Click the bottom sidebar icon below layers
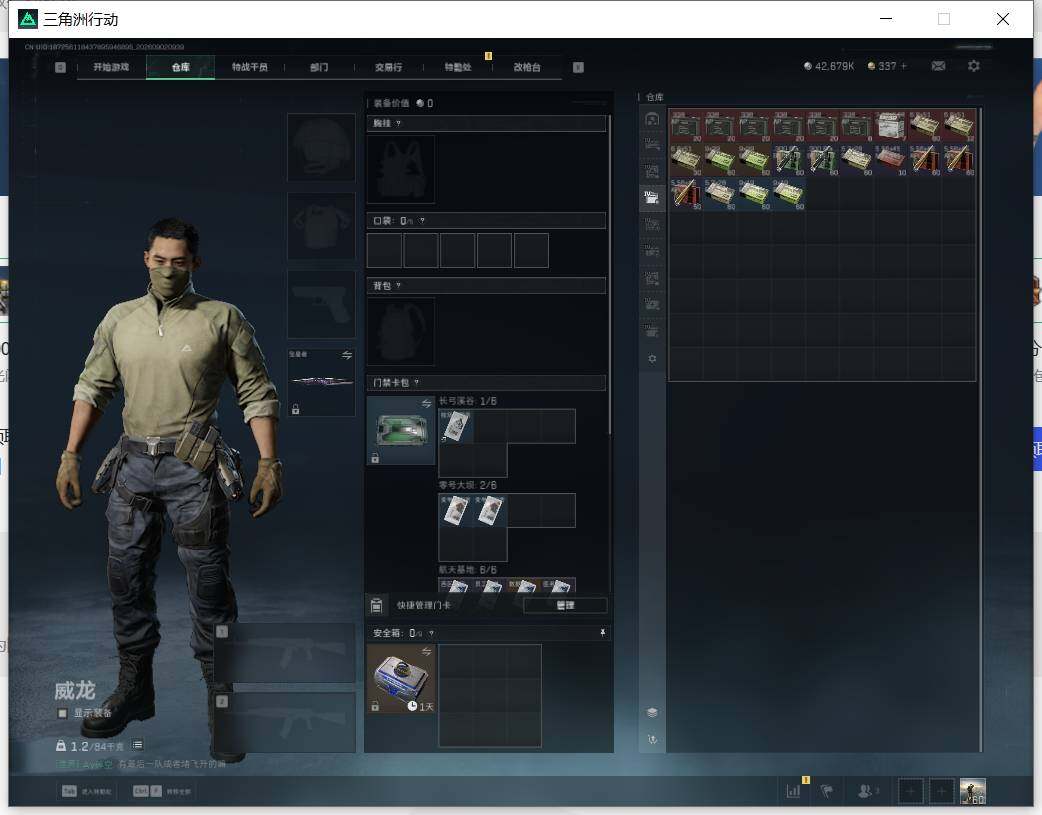The height and width of the screenshot is (815, 1042). pyautogui.click(x=652, y=739)
